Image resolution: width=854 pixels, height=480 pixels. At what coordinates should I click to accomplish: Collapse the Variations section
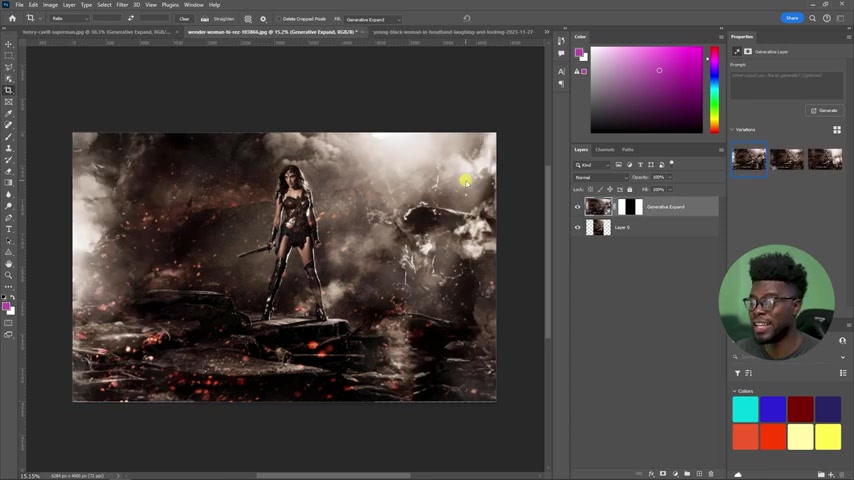coord(732,130)
